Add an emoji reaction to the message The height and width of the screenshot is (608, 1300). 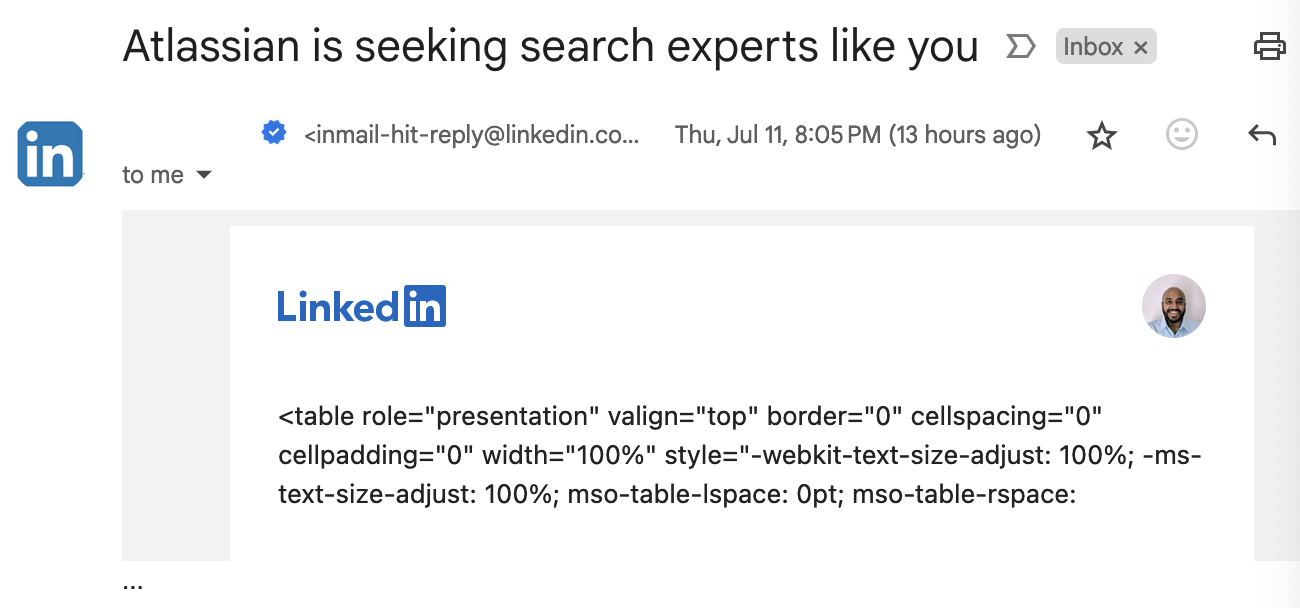click(x=1181, y=135)
